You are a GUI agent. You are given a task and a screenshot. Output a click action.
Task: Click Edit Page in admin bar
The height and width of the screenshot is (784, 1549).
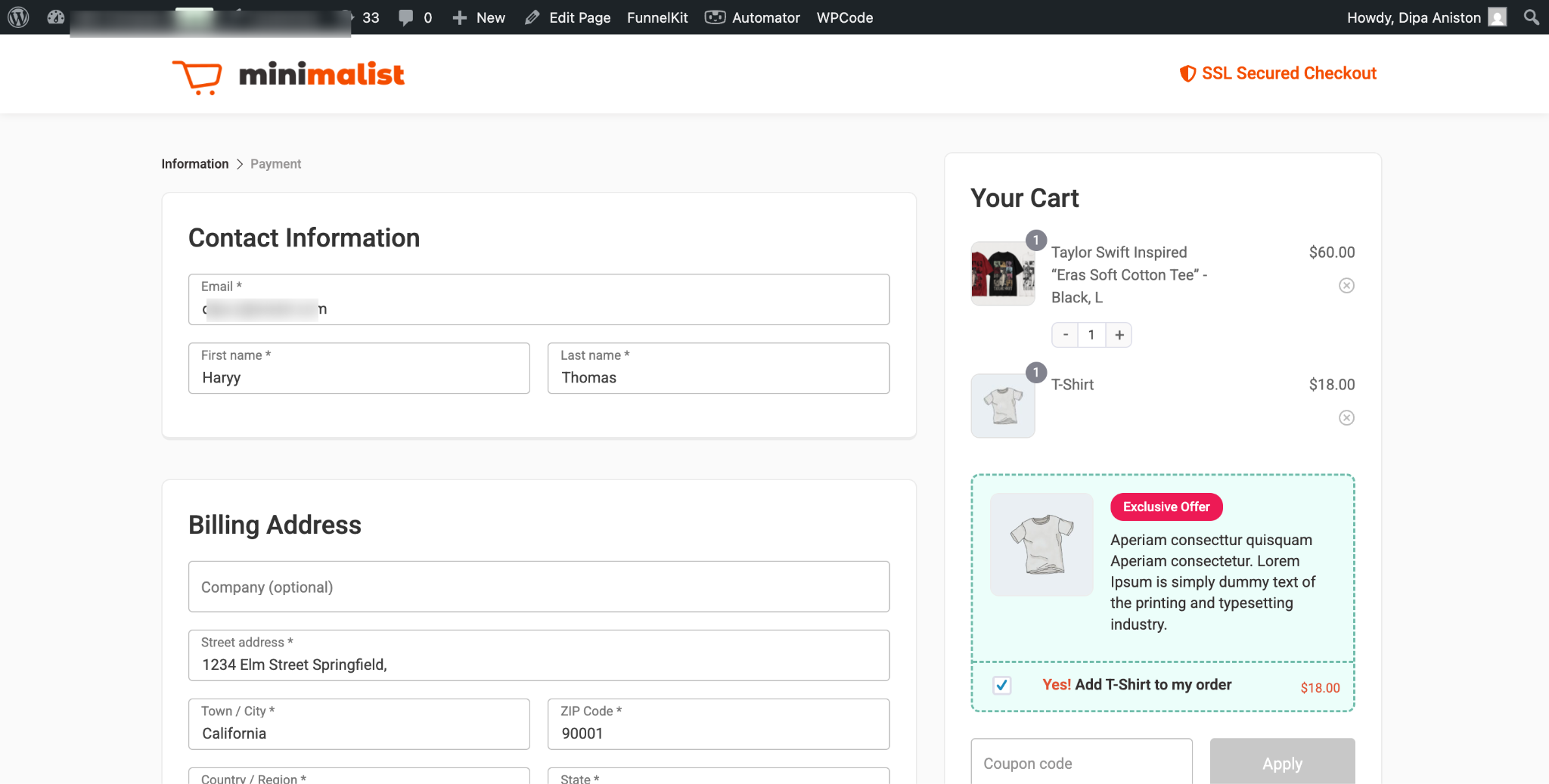567,17
